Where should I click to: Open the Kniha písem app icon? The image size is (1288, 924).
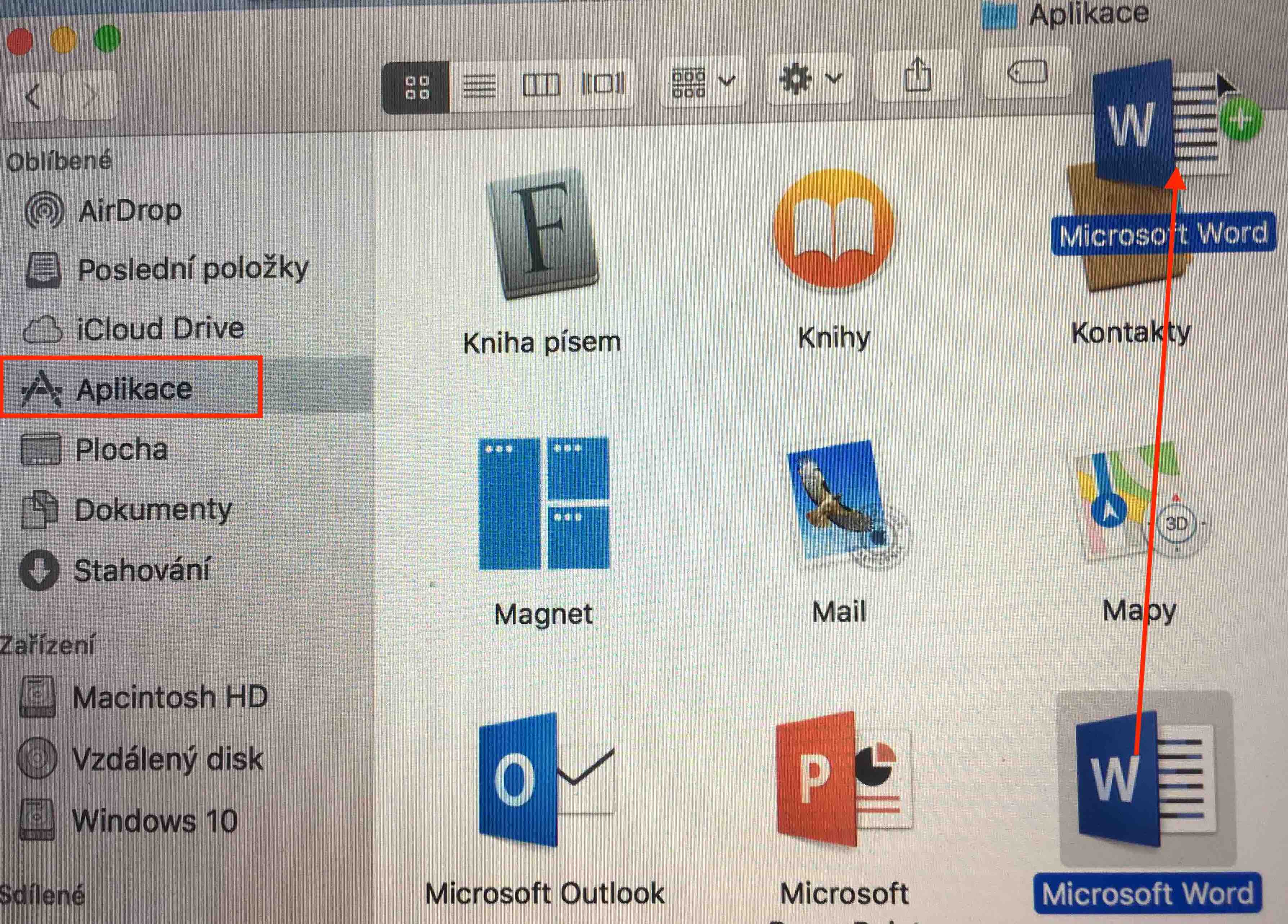click(542, 234)
